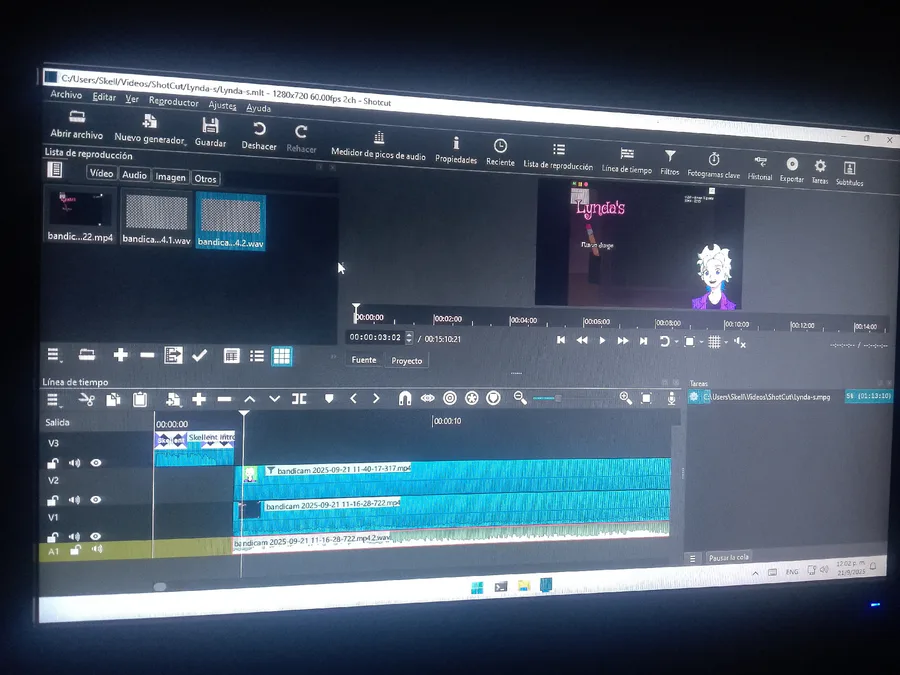The width and height of the screenshot is (900, 675).
Task: Toggle scrub while dragging icon
Action: tap(428, 398)
